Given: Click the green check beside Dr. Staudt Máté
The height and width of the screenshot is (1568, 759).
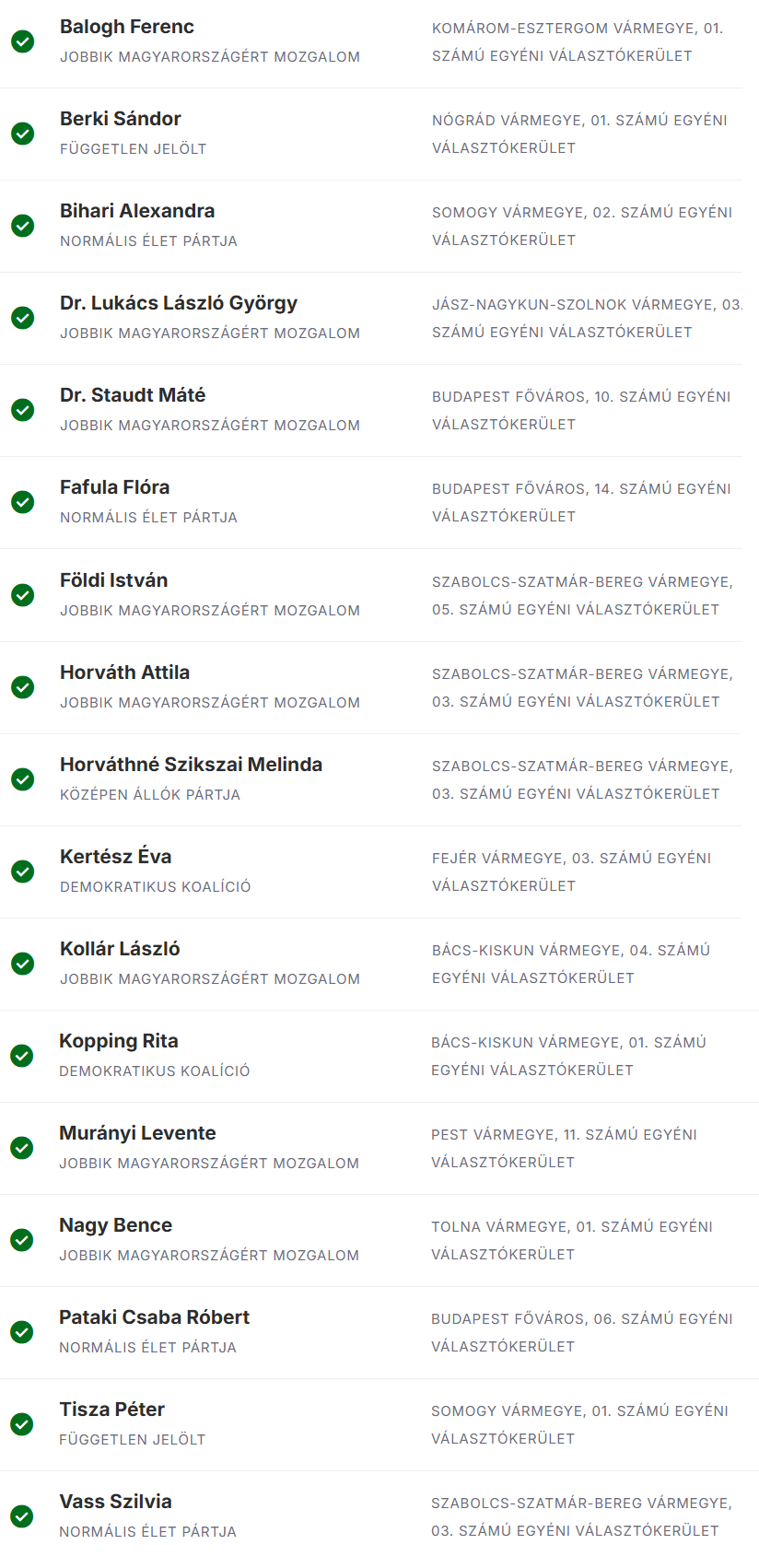Looking at the screenshot, I should [23, 410].
